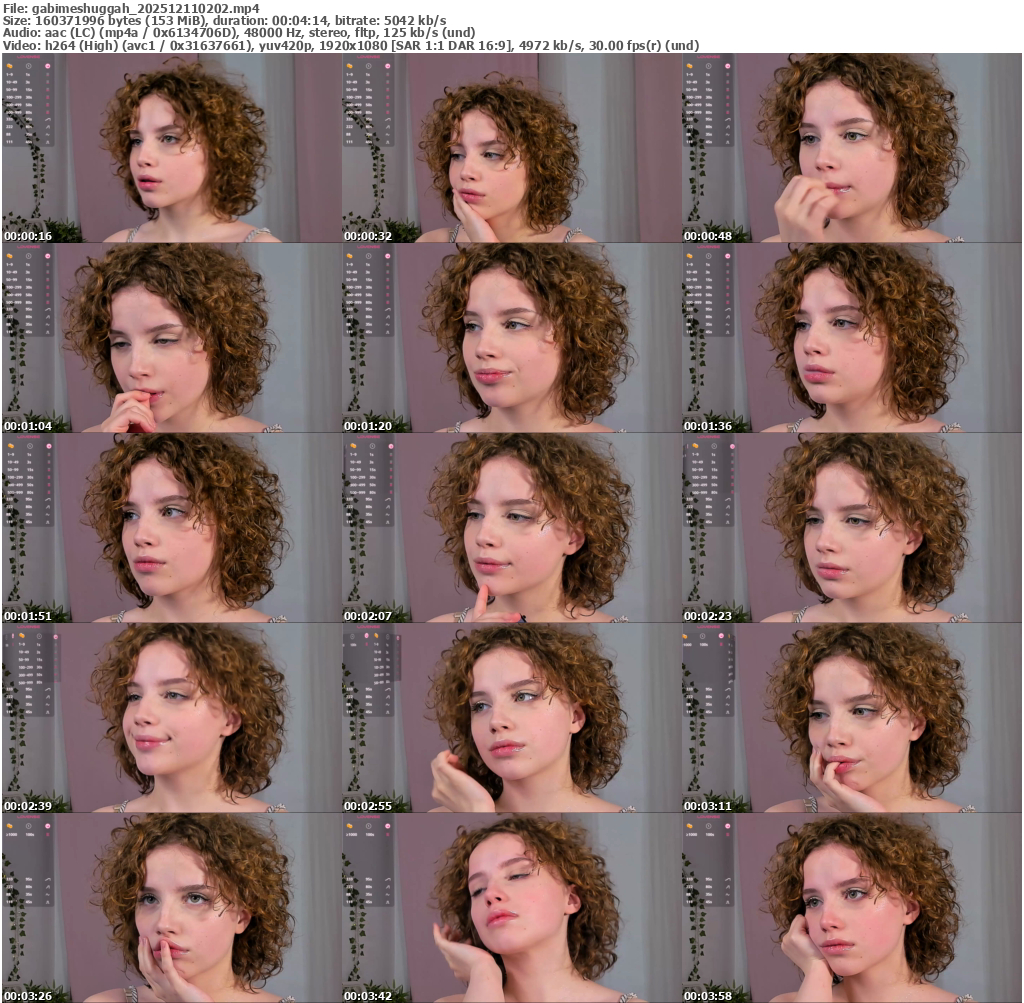The image size is (1024, 1003).
Task: Open the thumbnail frame at 00:00:16
Action: tap(172, 148)
